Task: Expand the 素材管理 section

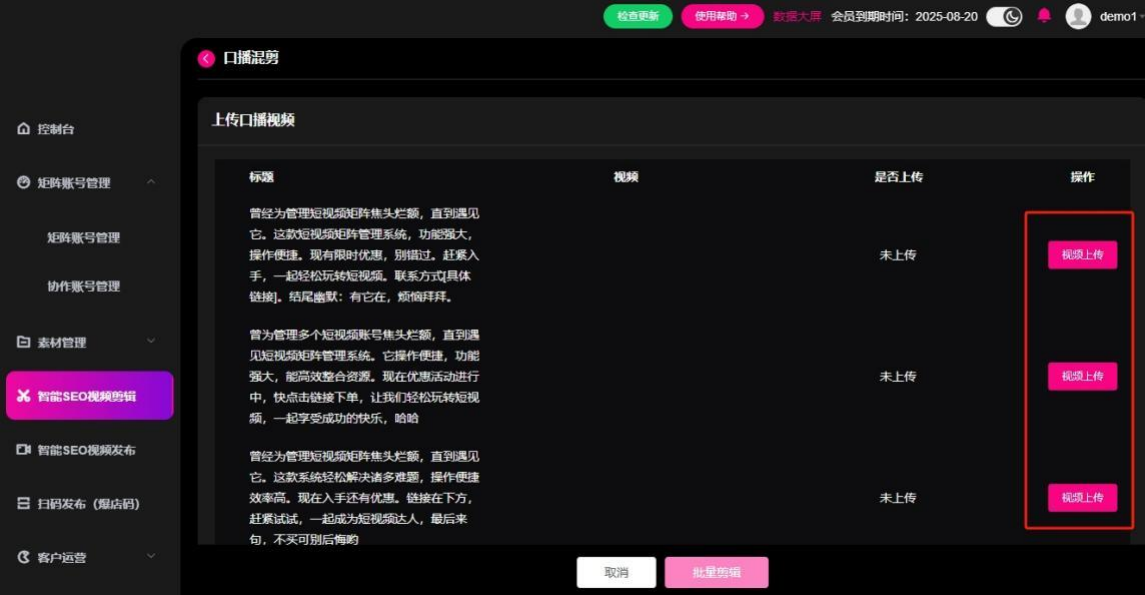Action: [152, 342]
